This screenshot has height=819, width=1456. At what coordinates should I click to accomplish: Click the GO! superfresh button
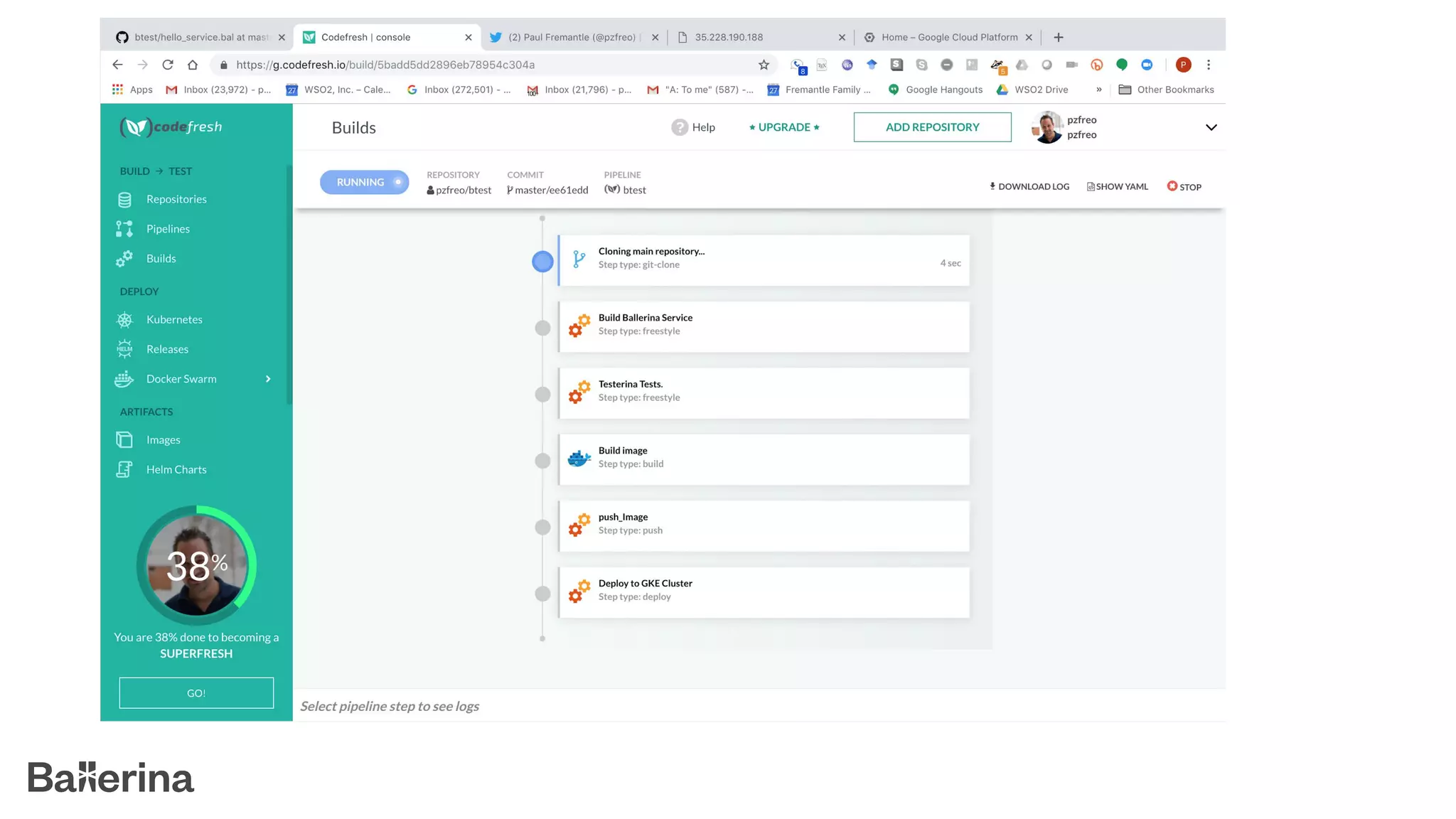pos(196,693)
